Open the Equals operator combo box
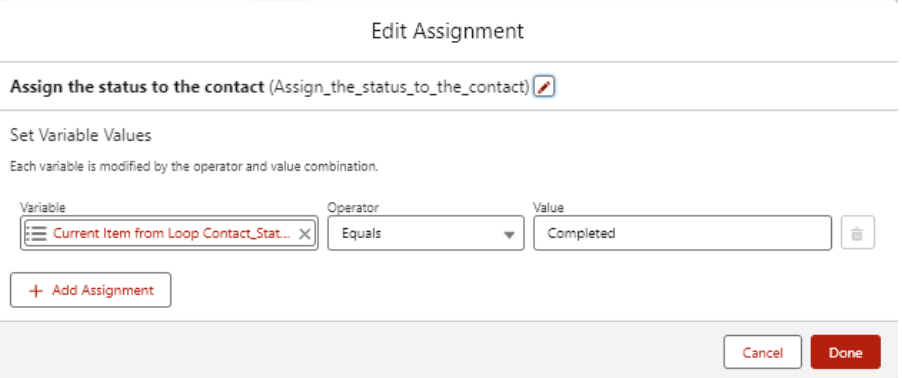This screenshot has width=902, height=378. 426,233
